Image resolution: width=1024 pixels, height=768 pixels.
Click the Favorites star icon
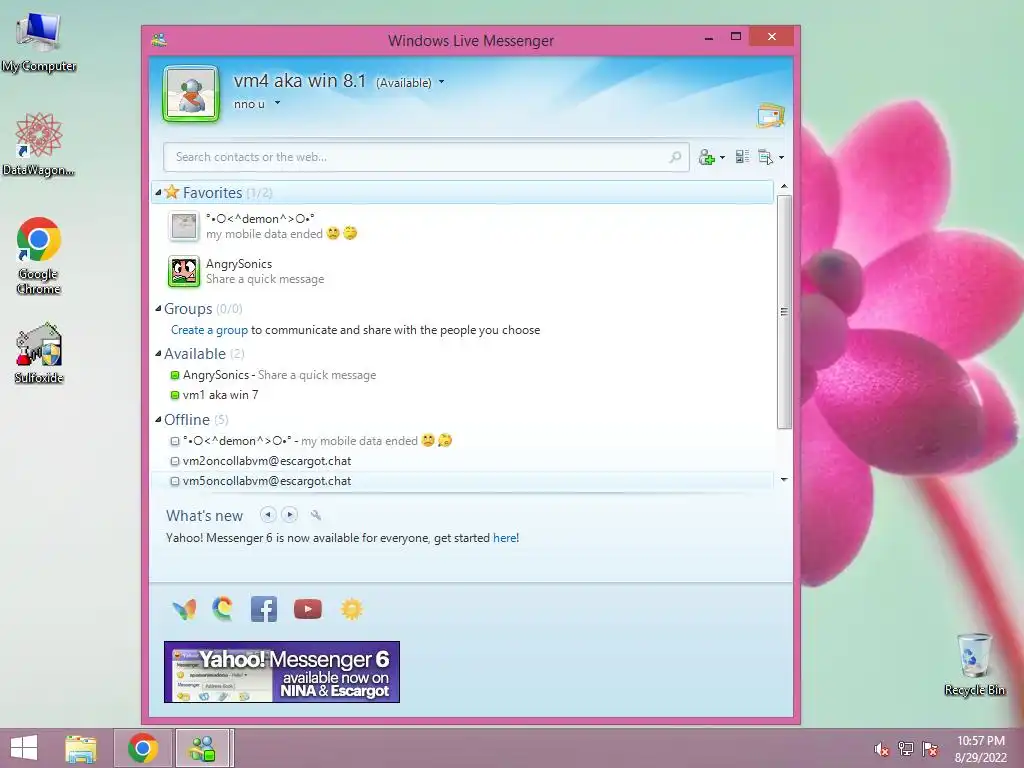pos(172,192)
